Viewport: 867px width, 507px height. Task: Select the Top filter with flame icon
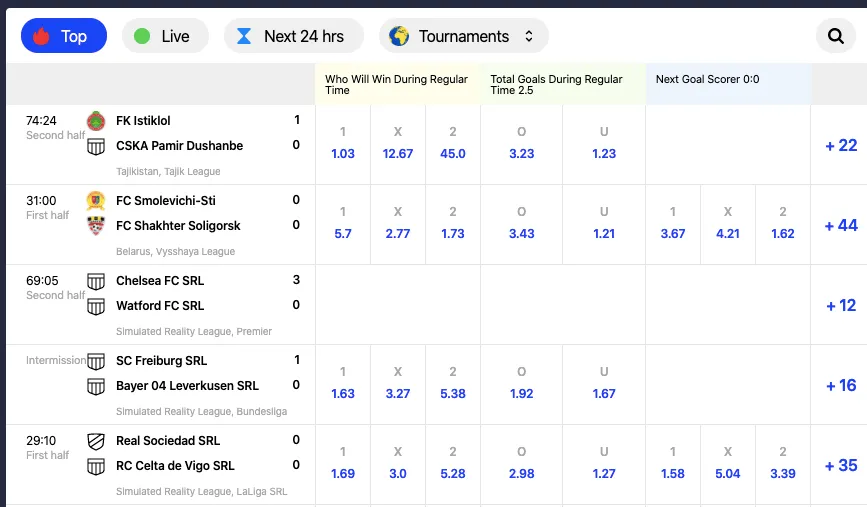tap(64, 36)
